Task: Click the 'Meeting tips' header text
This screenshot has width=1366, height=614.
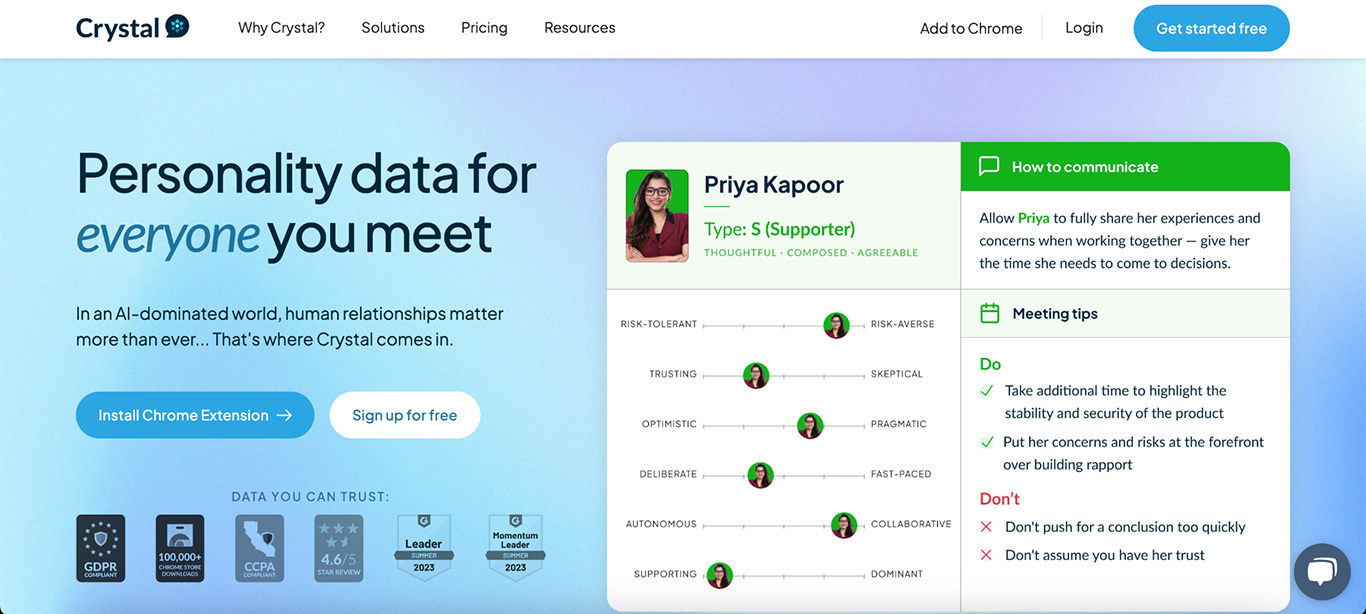Action: pos(1055,313)
